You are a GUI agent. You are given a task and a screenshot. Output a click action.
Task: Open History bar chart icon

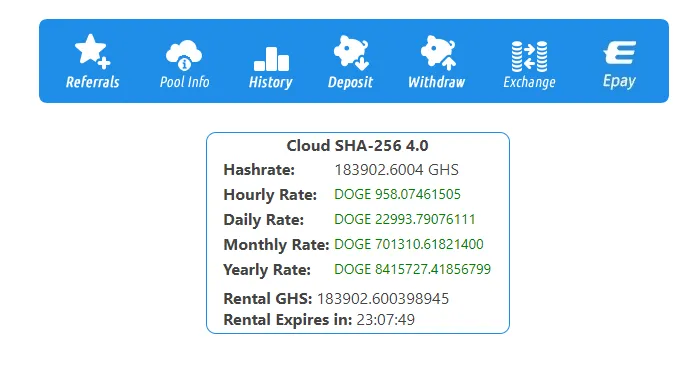pyautogui.click(x=272, y=59)
